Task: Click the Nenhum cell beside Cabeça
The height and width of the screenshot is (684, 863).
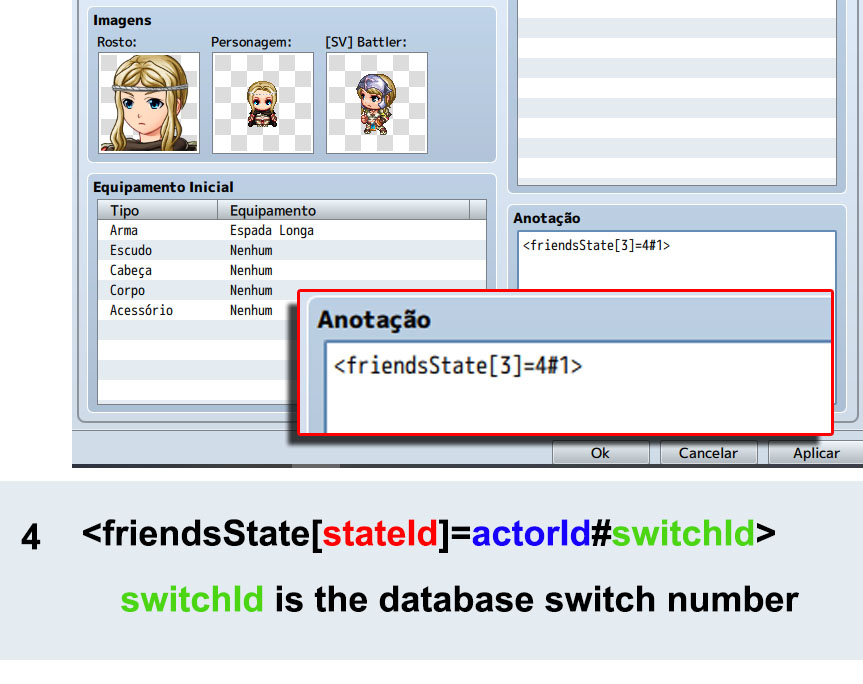Action: pos(251,270)
